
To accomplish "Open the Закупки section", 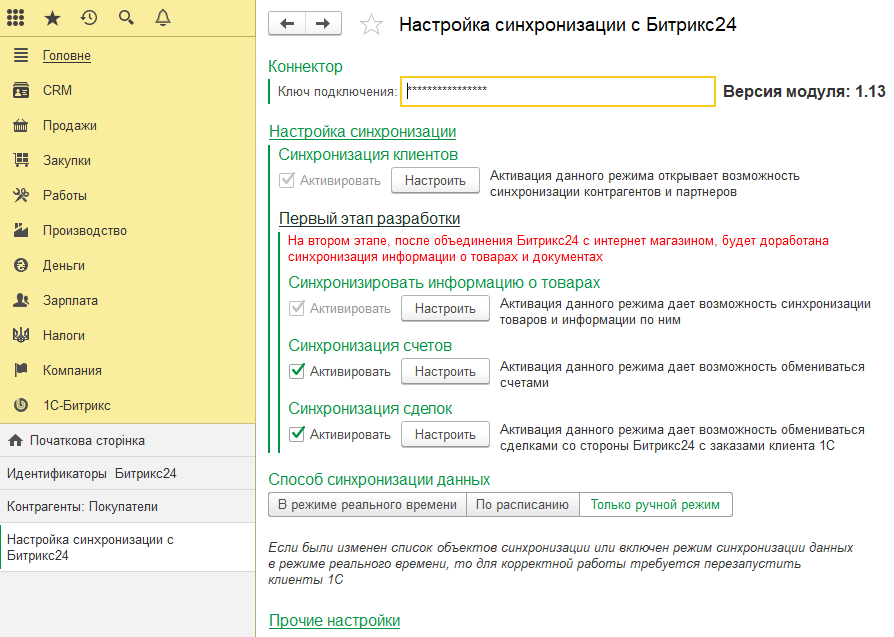I will (67, 161).
